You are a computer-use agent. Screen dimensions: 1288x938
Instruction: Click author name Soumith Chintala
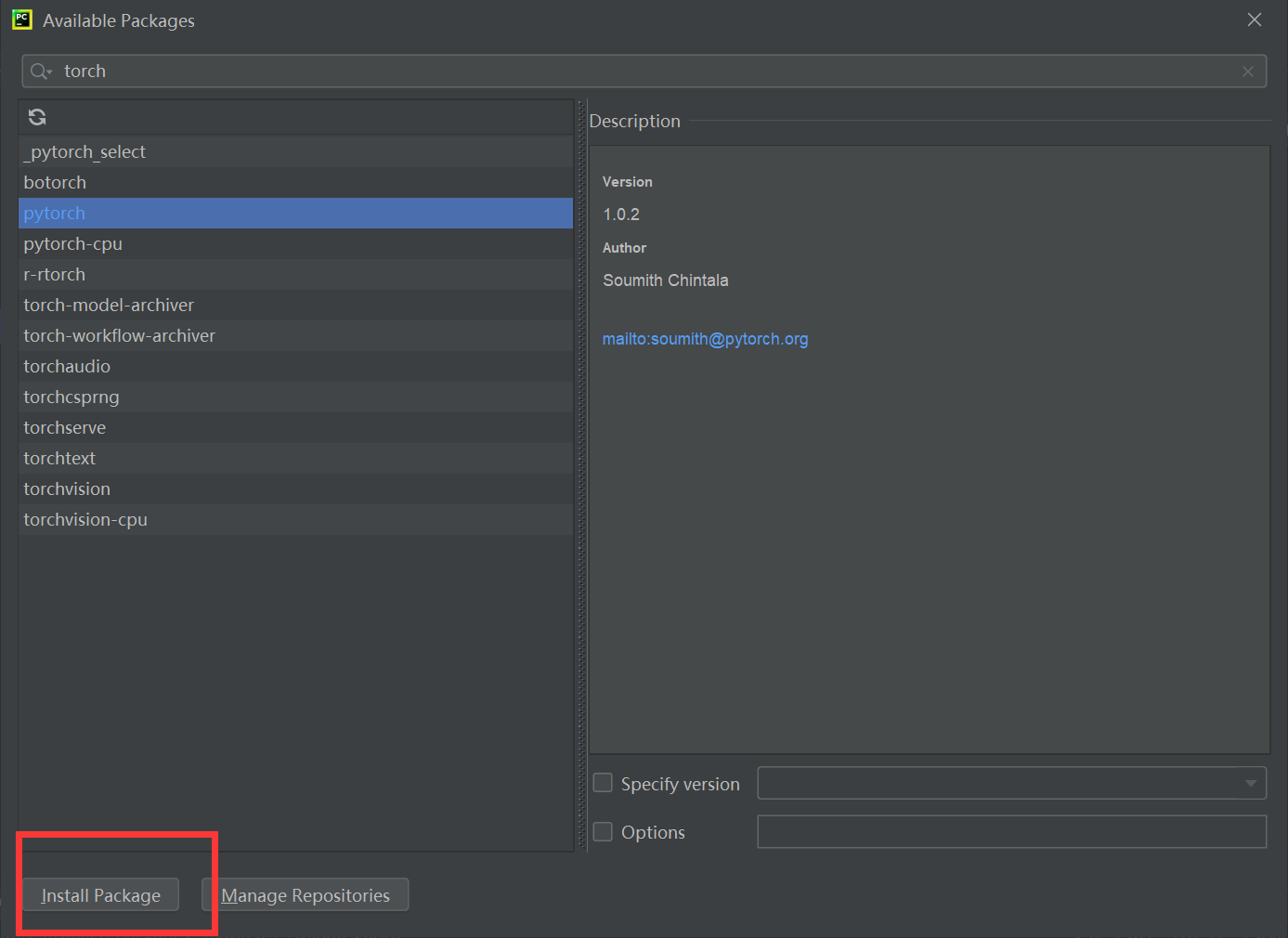pyautogui.click(x=665, y=280)
